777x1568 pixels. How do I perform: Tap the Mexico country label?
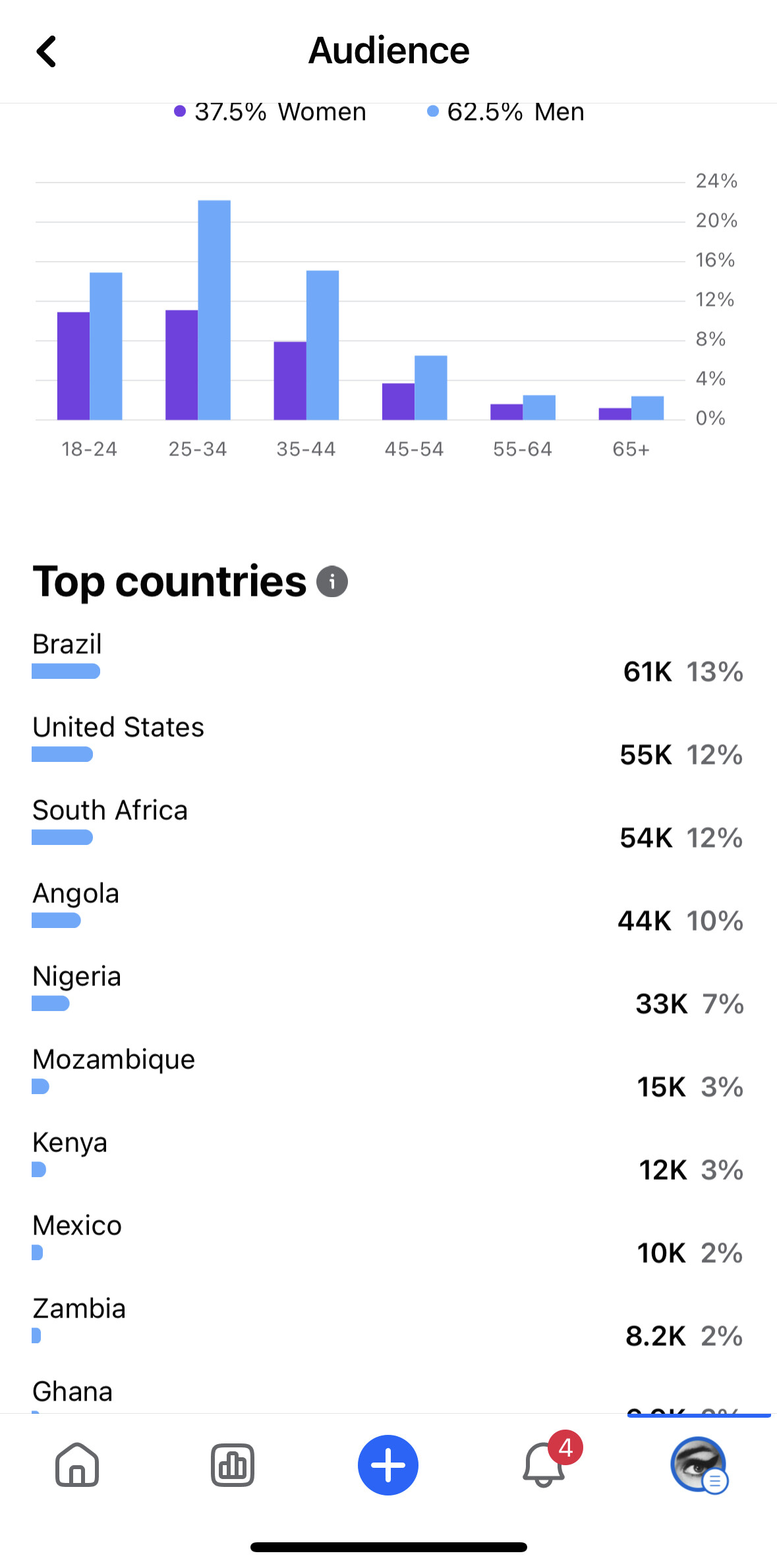[78, 1225]
